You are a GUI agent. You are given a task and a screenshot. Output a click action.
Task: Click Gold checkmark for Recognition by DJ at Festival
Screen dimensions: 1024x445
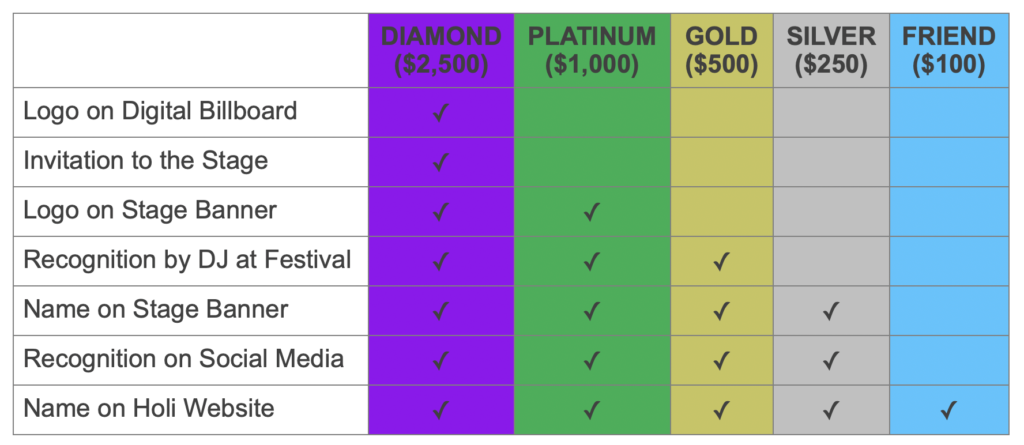coord(722,261)
